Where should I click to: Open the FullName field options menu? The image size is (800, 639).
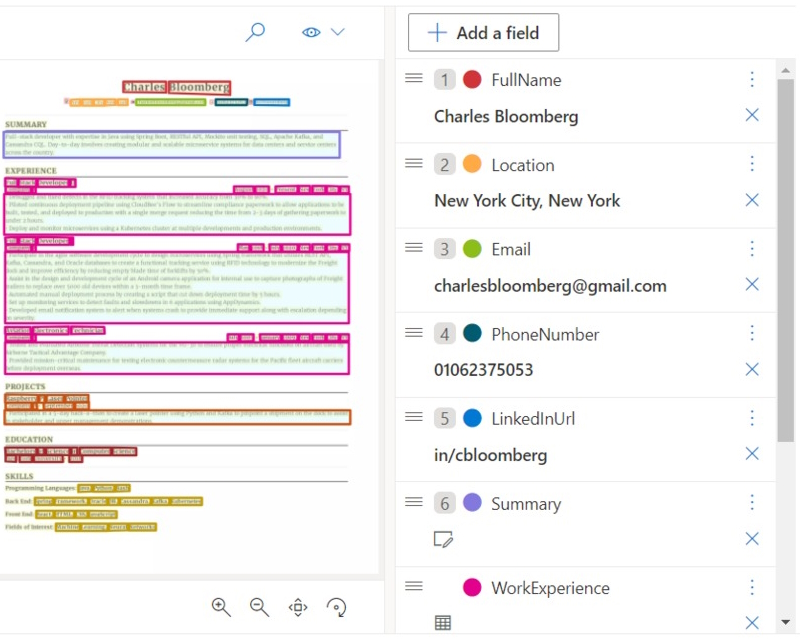[752, 80]
